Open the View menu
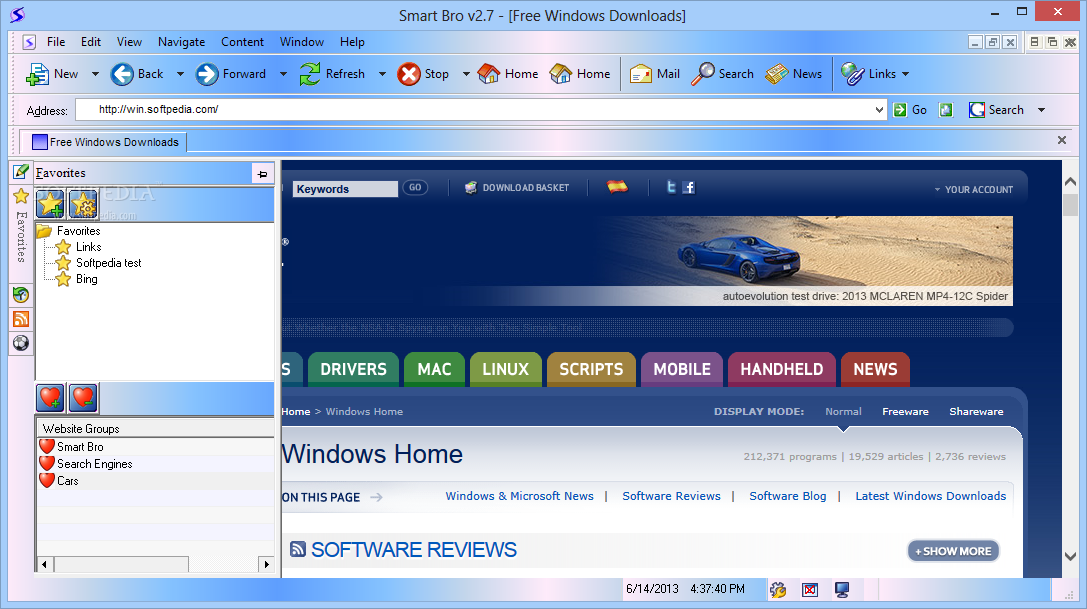Image resolution: width=1087 pixels, height=609 pixels. (x=129, y=42)
